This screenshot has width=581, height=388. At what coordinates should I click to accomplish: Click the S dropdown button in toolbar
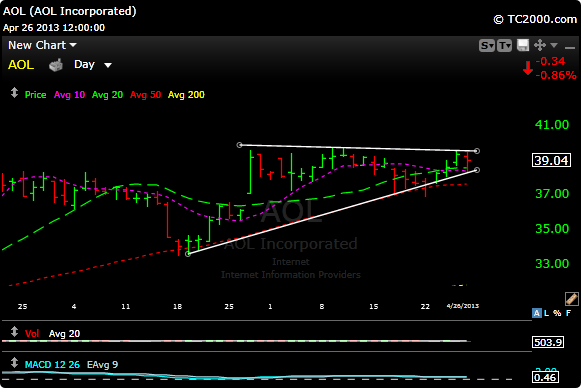pos(487,46)
